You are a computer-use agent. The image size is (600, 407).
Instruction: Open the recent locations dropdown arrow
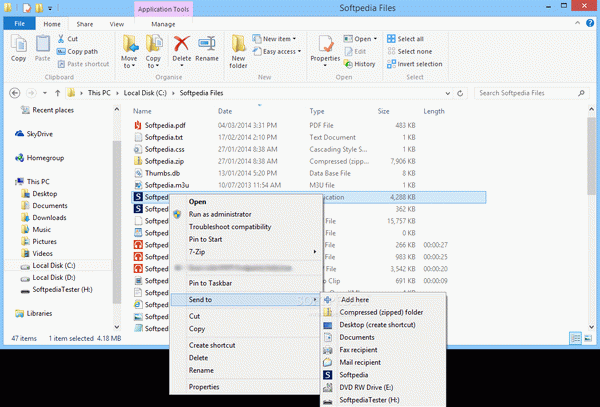click(45, 93)
